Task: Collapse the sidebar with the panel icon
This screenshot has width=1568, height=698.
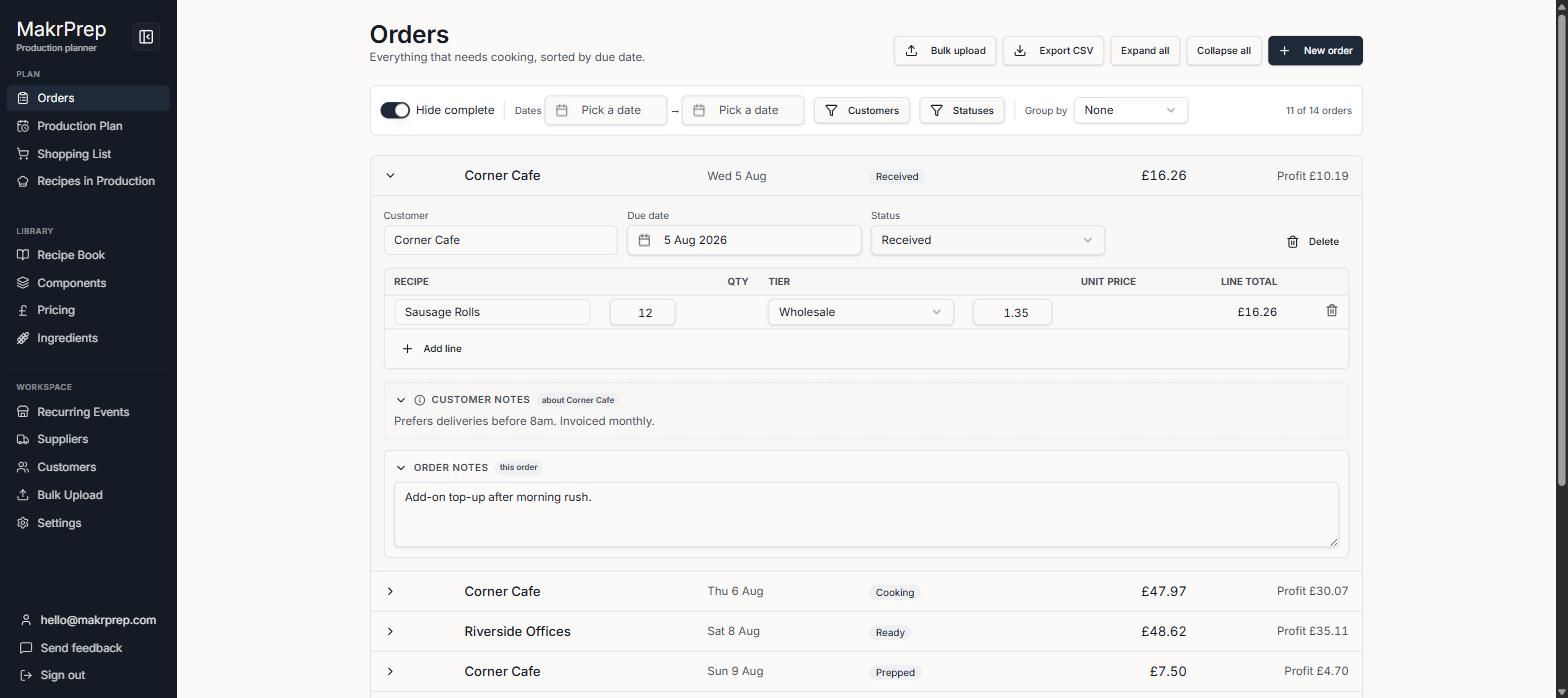Action: pyautogui.click(x=146, y=37)
